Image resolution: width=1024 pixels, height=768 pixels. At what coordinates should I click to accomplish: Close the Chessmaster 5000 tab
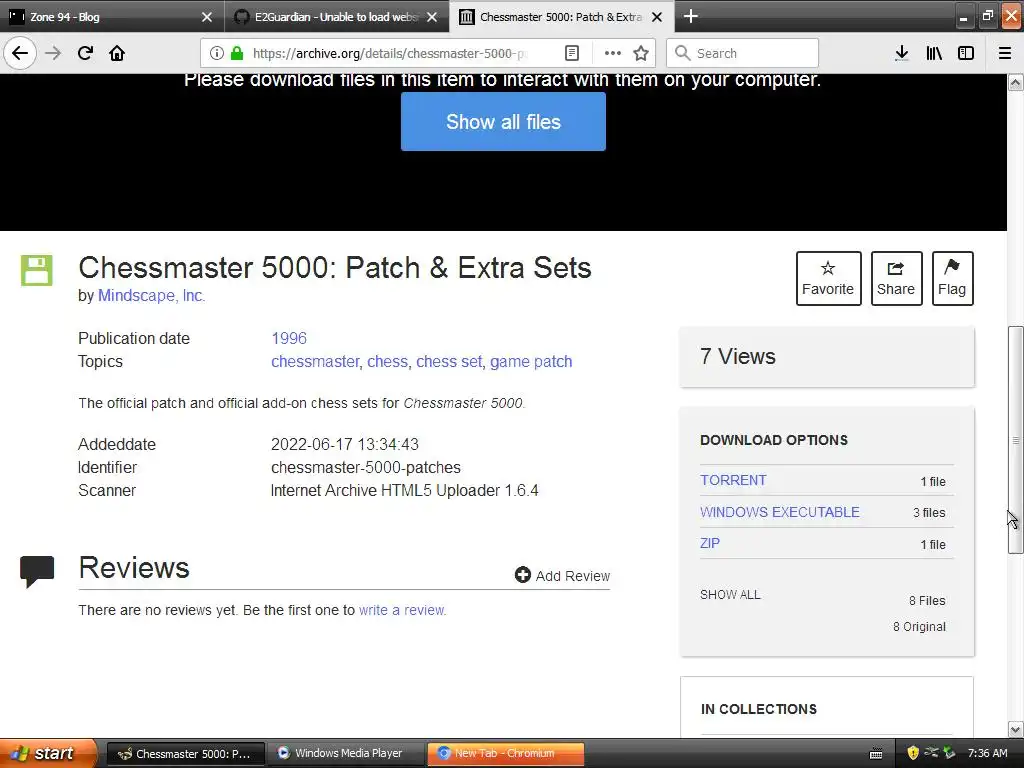[x=657, y=17]
